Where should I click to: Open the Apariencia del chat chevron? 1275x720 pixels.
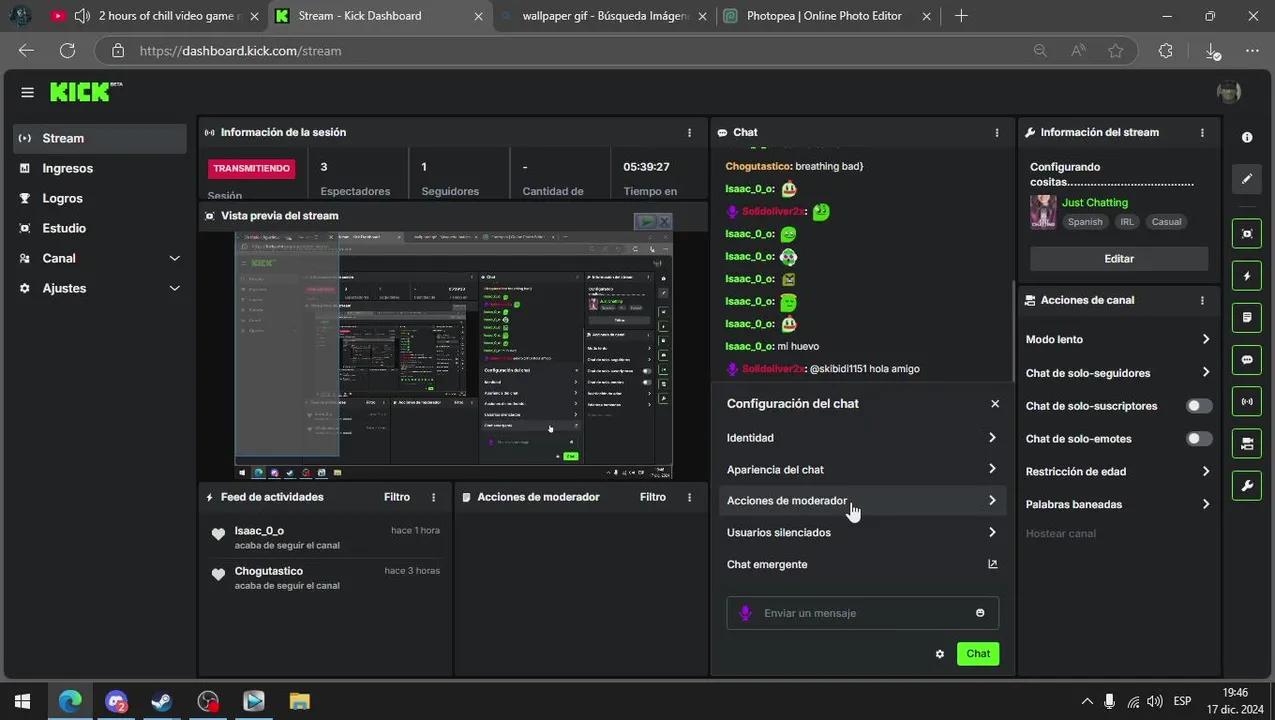[992, 469]
